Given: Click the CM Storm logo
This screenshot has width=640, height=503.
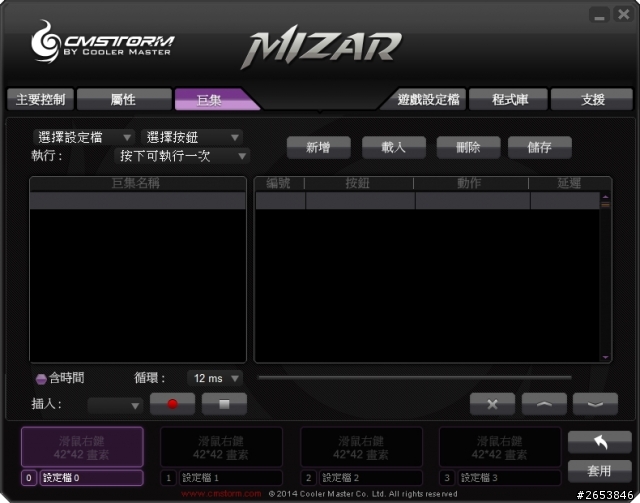Looking at the screenshot, I should tap(102, 42).
